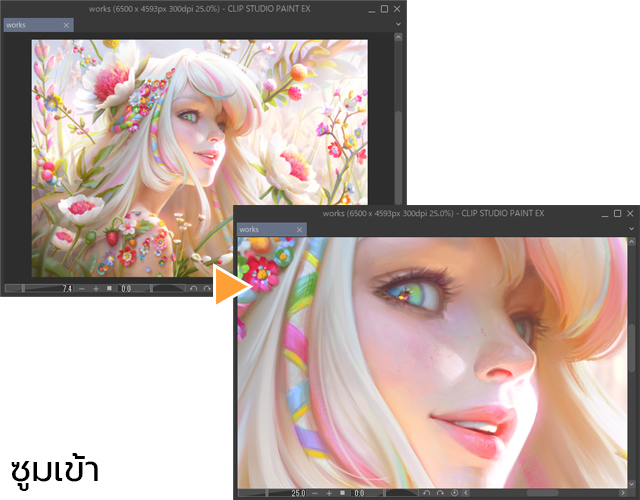Click fit-to-screen square icon in front window
This screenshot has width=640, height=500.
(x=342, y=493)
